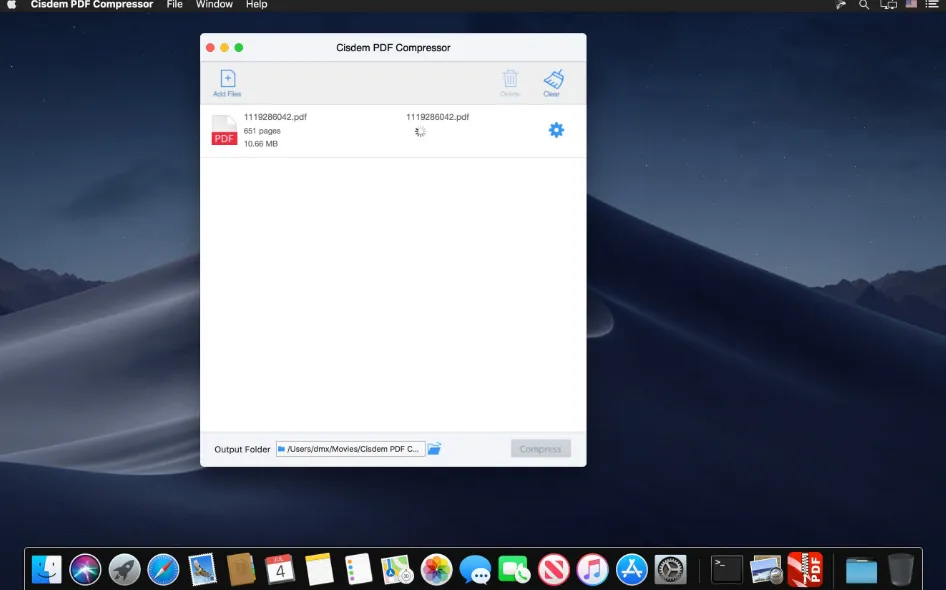Close the Cisdem PDF Compressor window
The width and height of the screenshot is (946, 590).
[x=210, y=48]
